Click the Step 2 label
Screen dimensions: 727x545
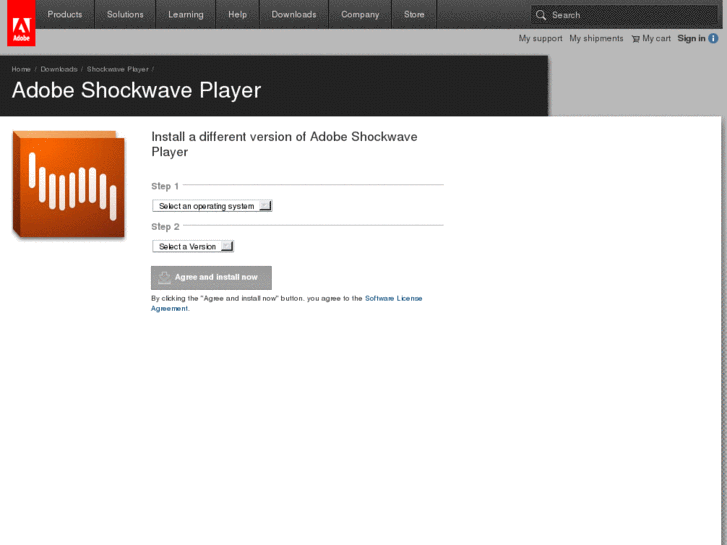tap(165, 227)
